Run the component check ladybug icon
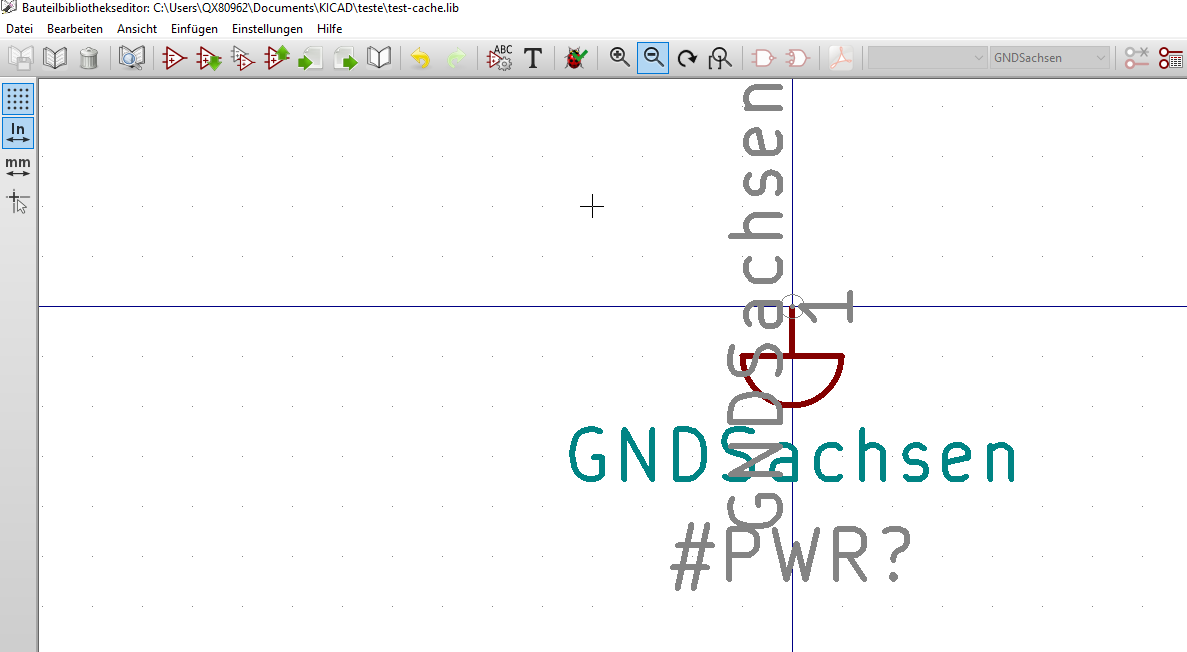 (x=575, y=58)
